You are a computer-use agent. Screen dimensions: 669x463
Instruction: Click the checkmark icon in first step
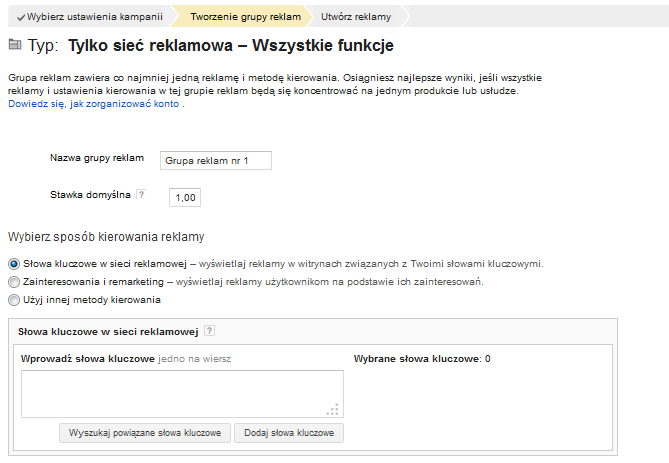tap(21, 17)
